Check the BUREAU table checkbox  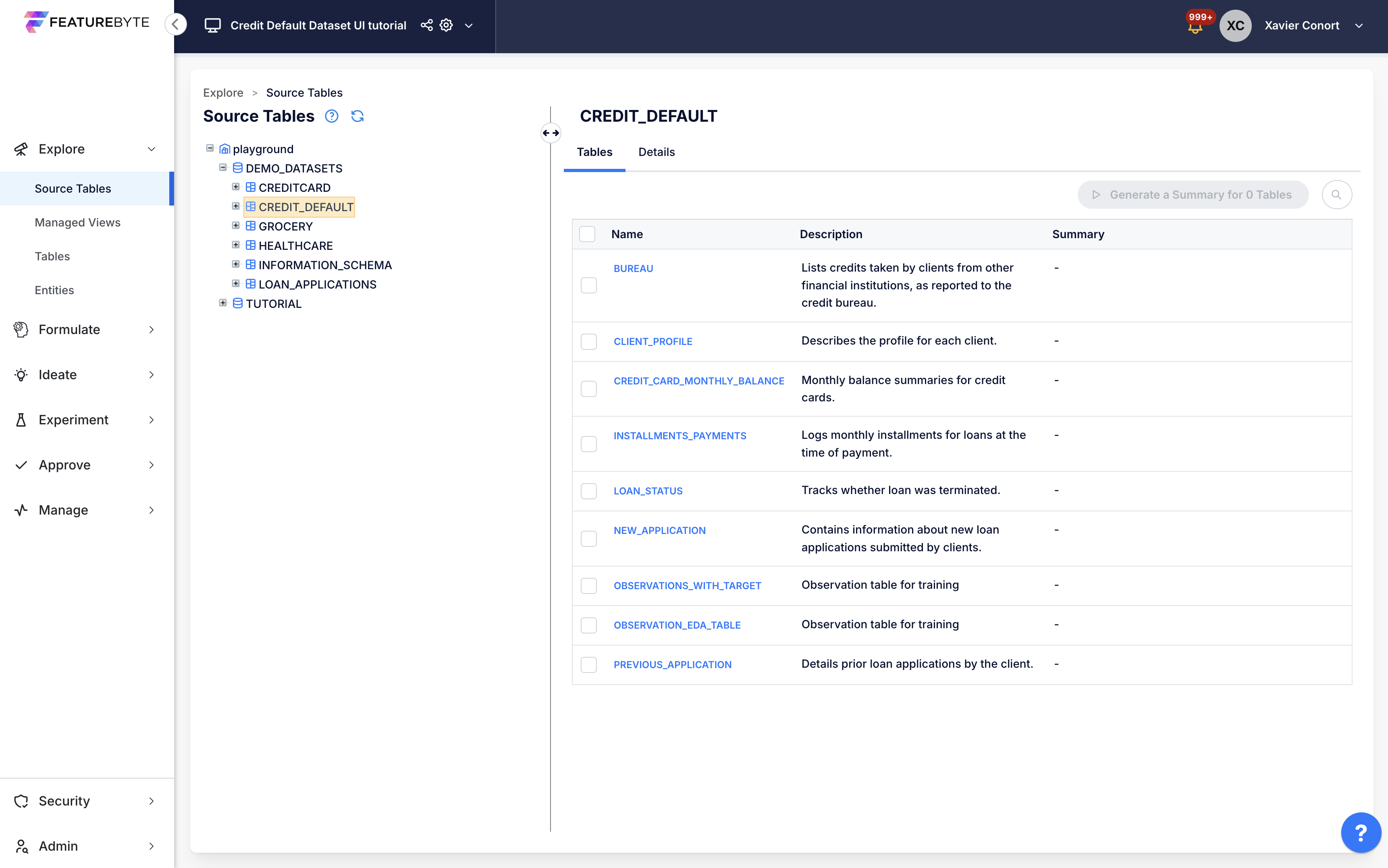(588, 285)
